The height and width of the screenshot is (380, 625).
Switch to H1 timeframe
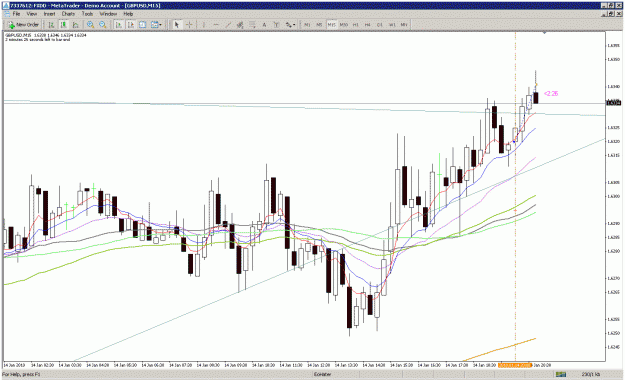(356, 25)
